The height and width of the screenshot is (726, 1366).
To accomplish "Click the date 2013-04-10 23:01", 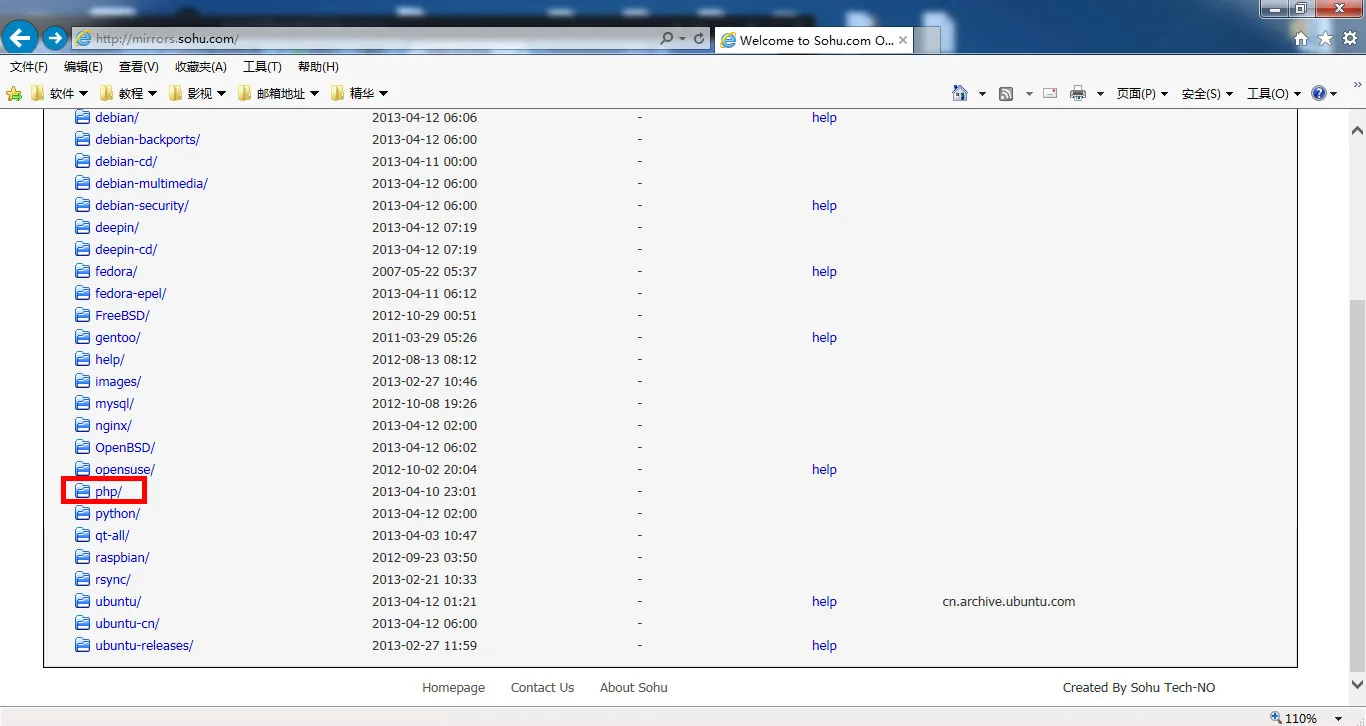I will (424, 491).
